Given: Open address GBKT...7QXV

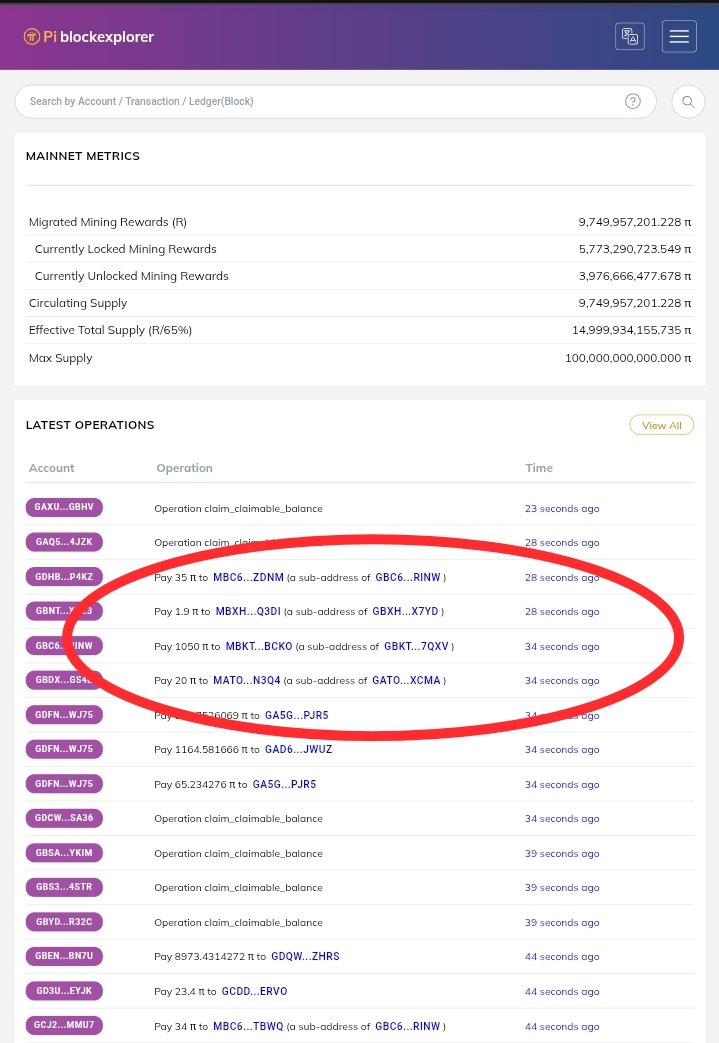Looking at the screenshot, I should click(416, 647).
